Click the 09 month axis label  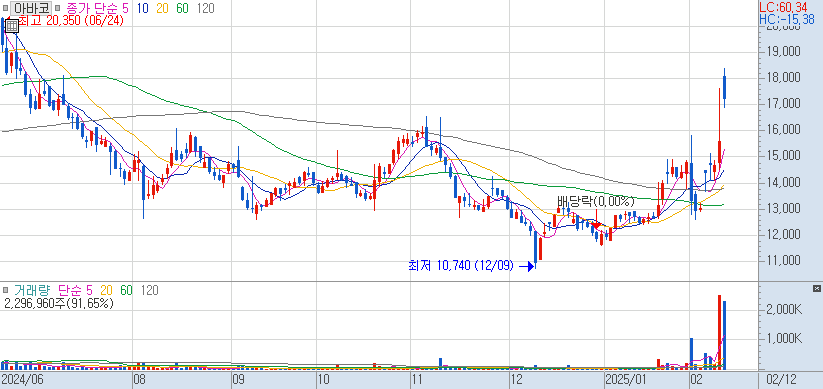click(x=238, y=380)
